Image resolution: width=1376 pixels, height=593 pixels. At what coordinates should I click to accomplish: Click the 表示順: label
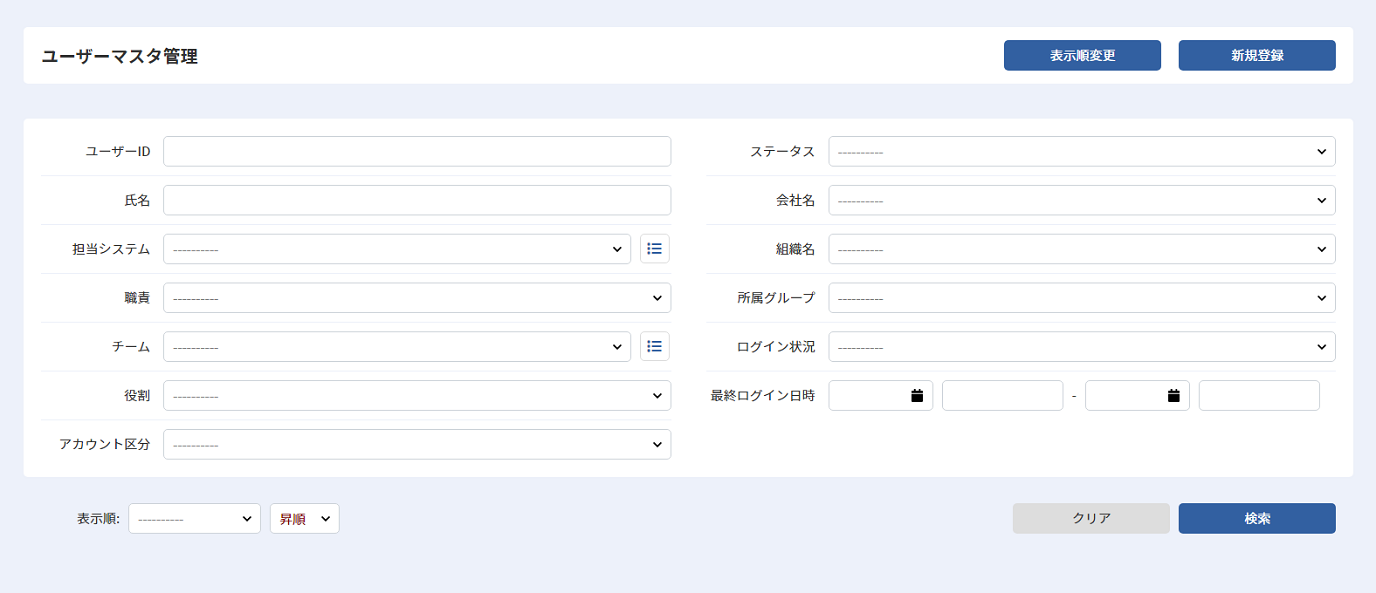(x=98, y=519)
